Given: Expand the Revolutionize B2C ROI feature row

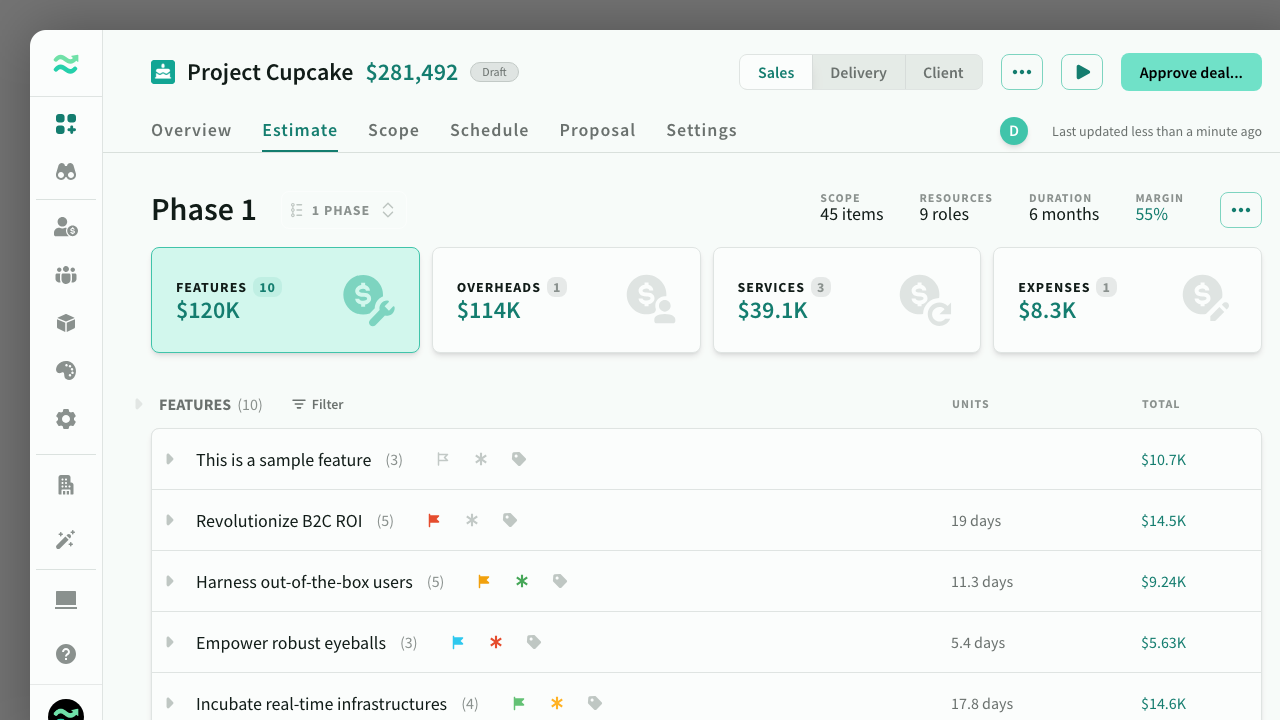Looking at the screenshot, I should 168,520.
